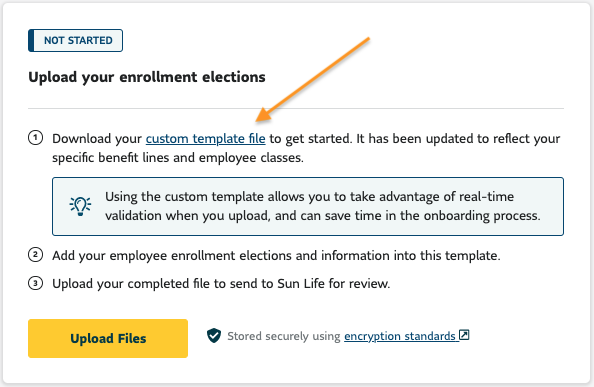Click the circled step 1 number
This screenshot has width=594, height=387.
[36, 137]
